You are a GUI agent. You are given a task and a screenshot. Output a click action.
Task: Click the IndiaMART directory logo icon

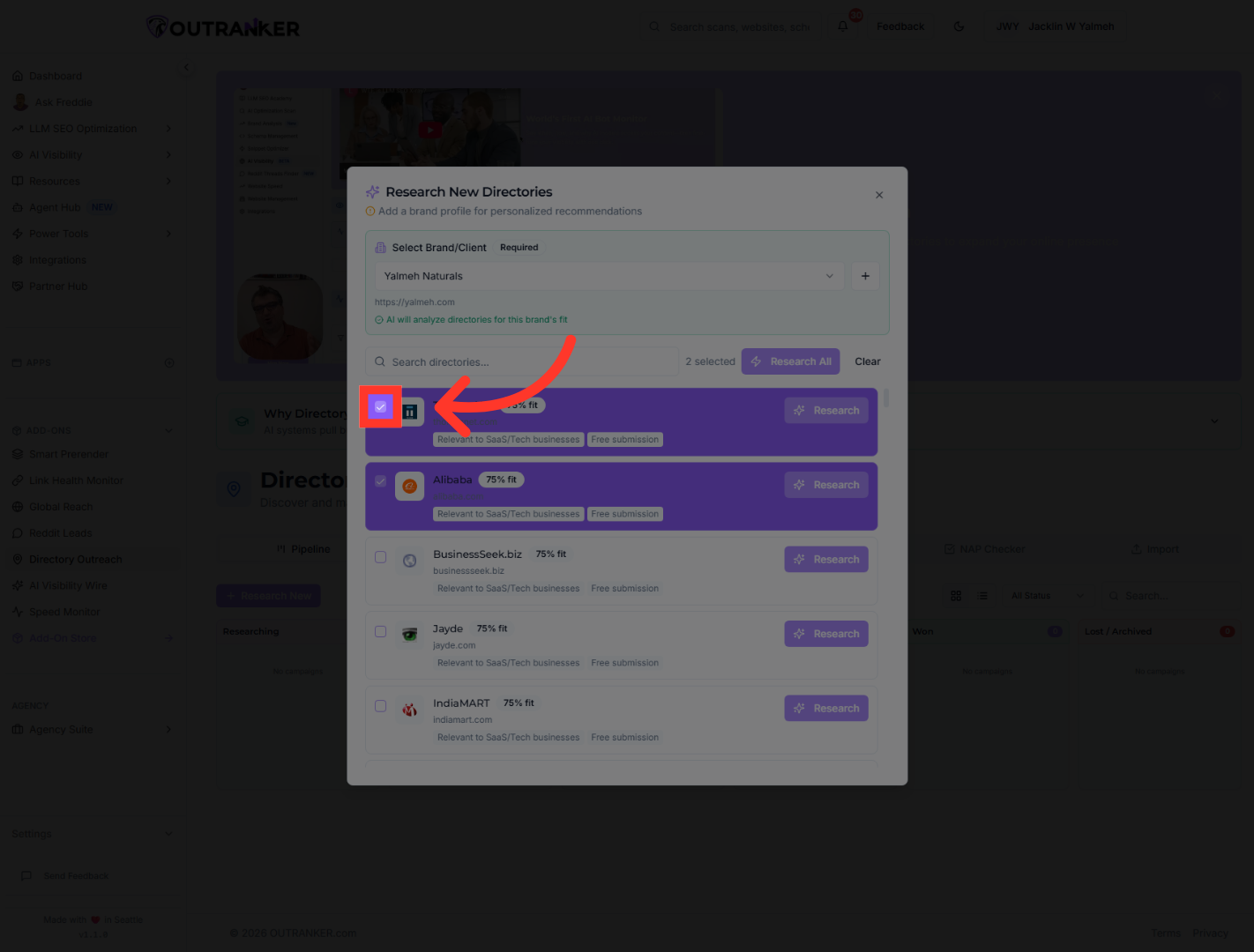409,709
